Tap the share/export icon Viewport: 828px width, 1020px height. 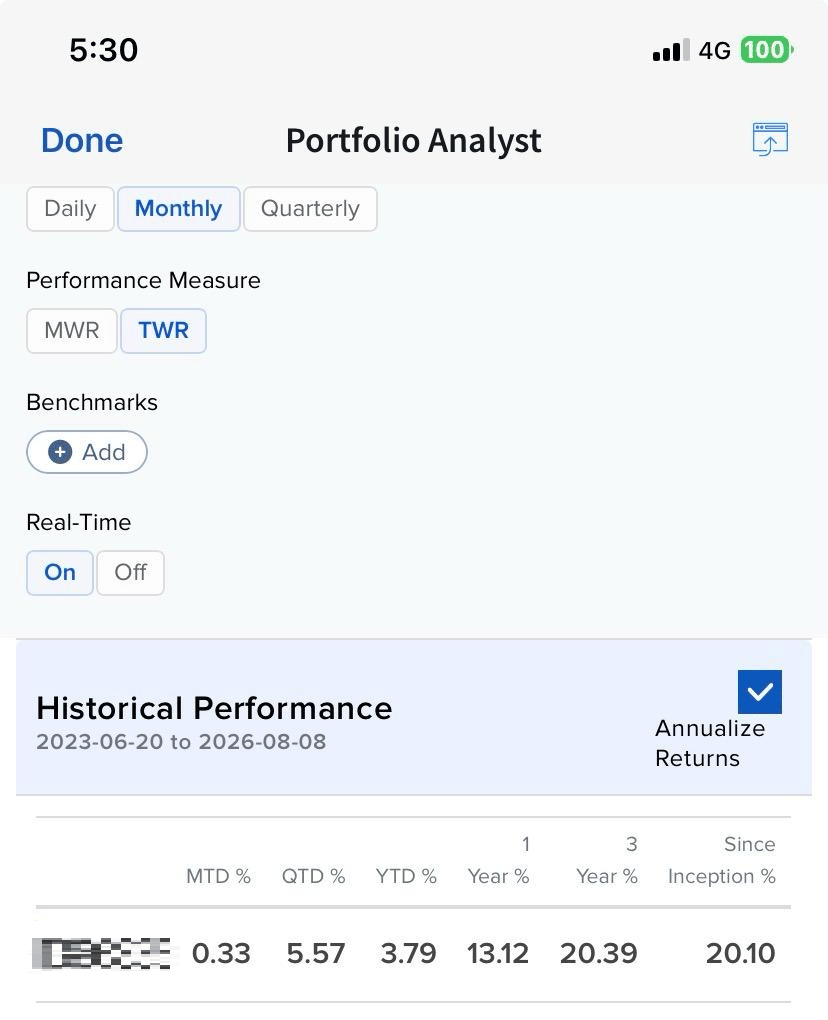coord(770,139)
